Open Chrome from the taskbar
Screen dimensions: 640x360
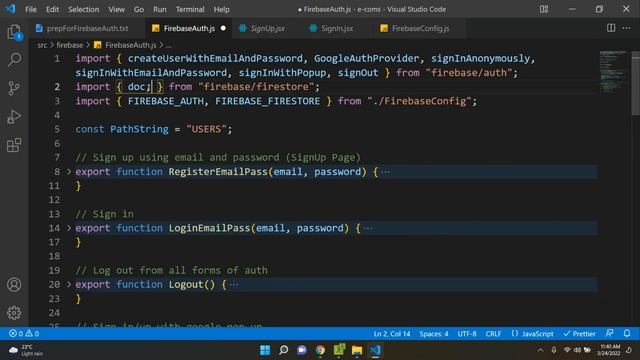(320, 350)
